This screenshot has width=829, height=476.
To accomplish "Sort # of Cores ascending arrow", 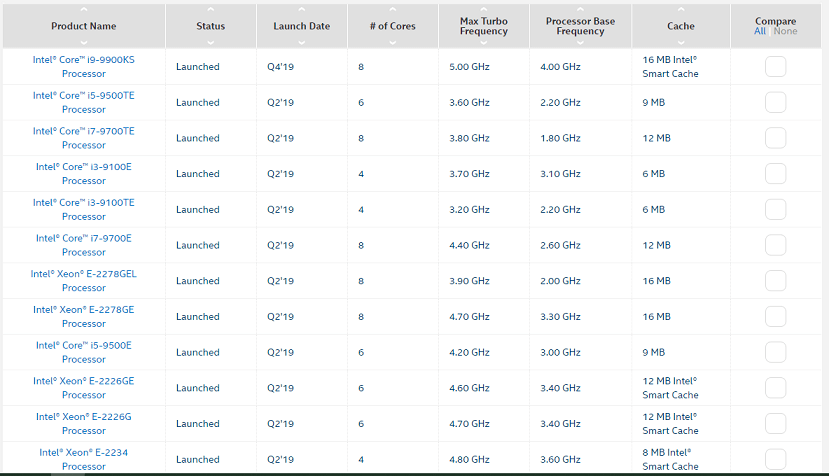I will point(392,10).
